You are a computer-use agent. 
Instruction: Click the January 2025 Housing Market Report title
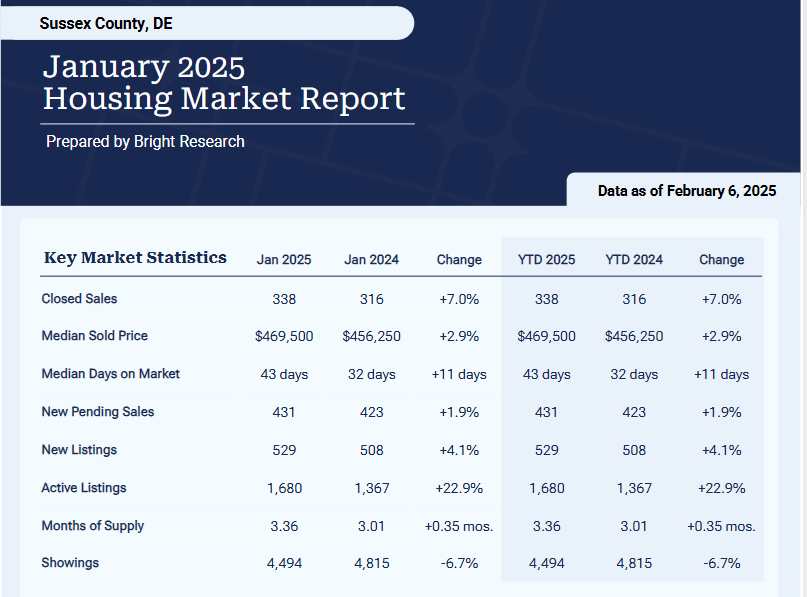click(x=224, y=83)
